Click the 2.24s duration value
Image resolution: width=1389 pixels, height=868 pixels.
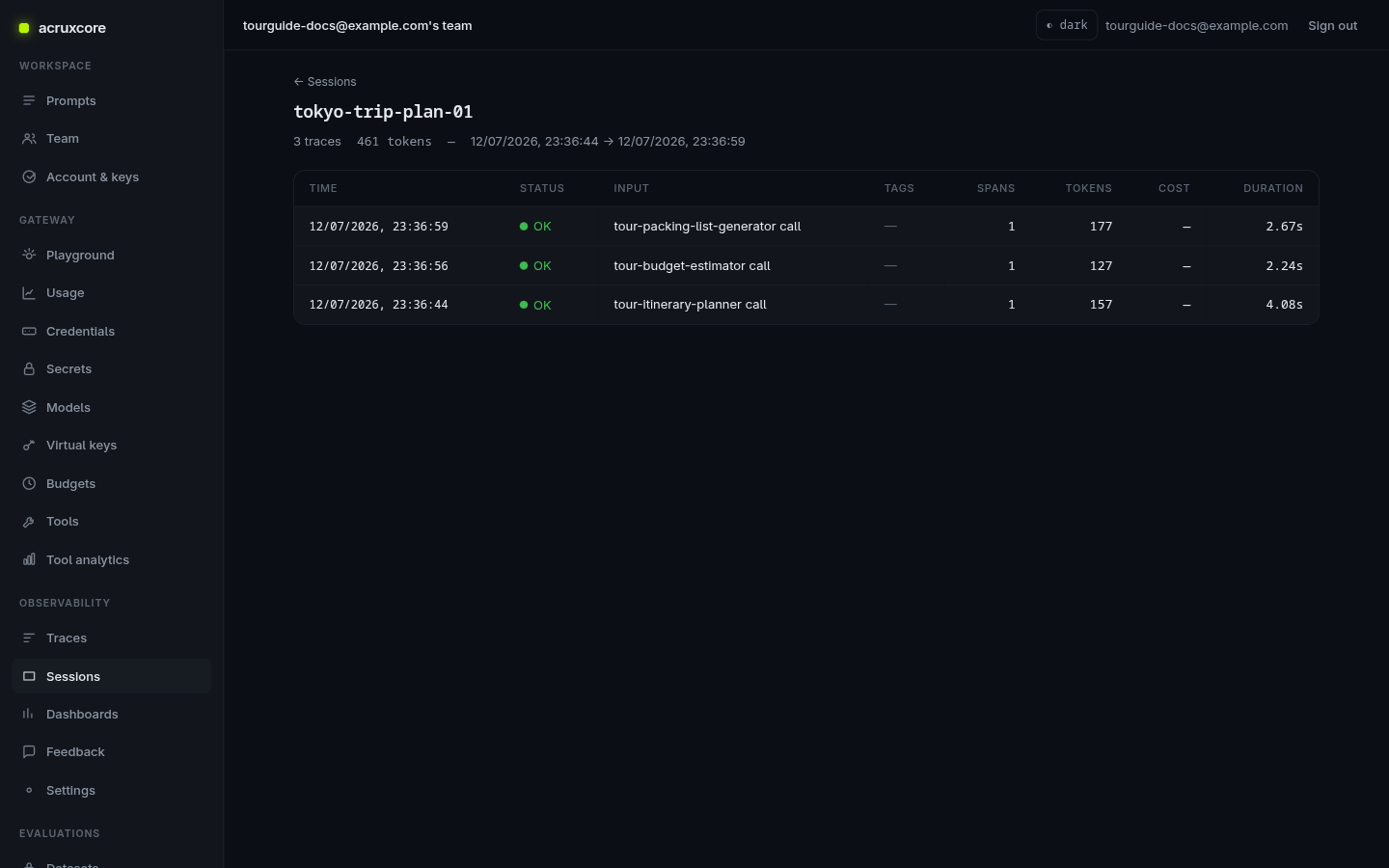coord(1284,266)
